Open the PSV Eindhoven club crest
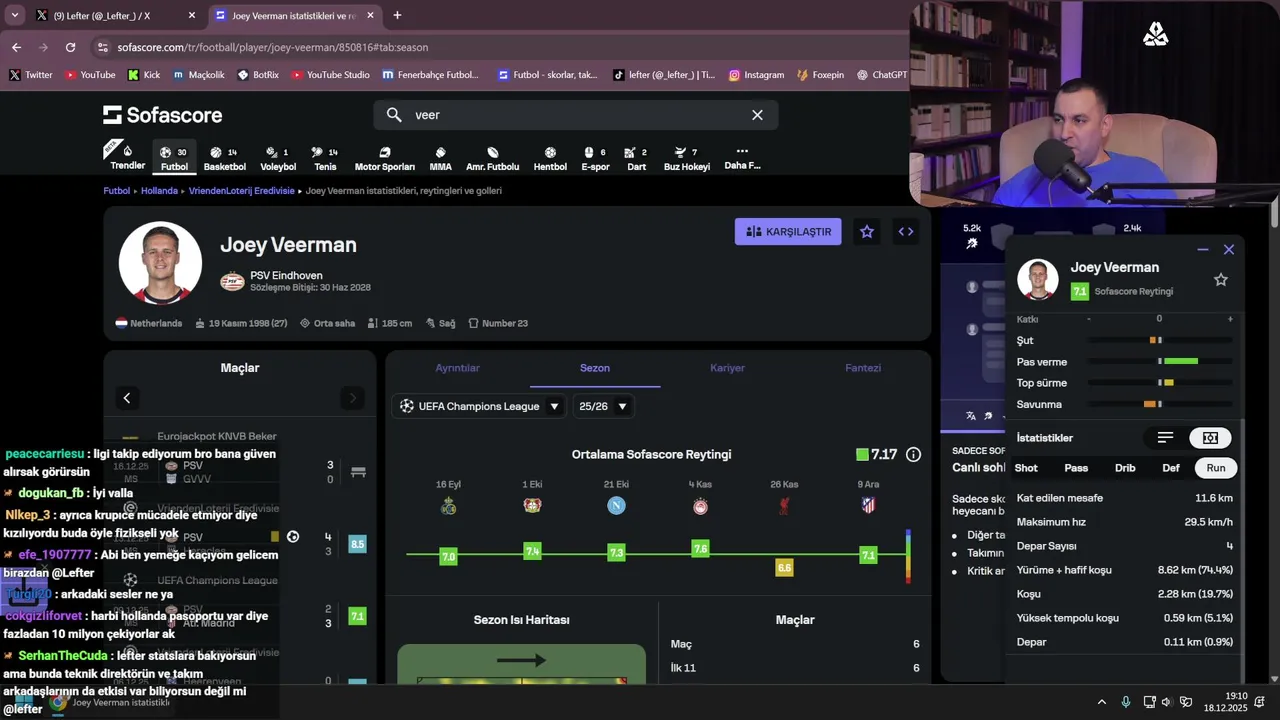Viewport: 1280px width, 720px height. pos(232,282)
